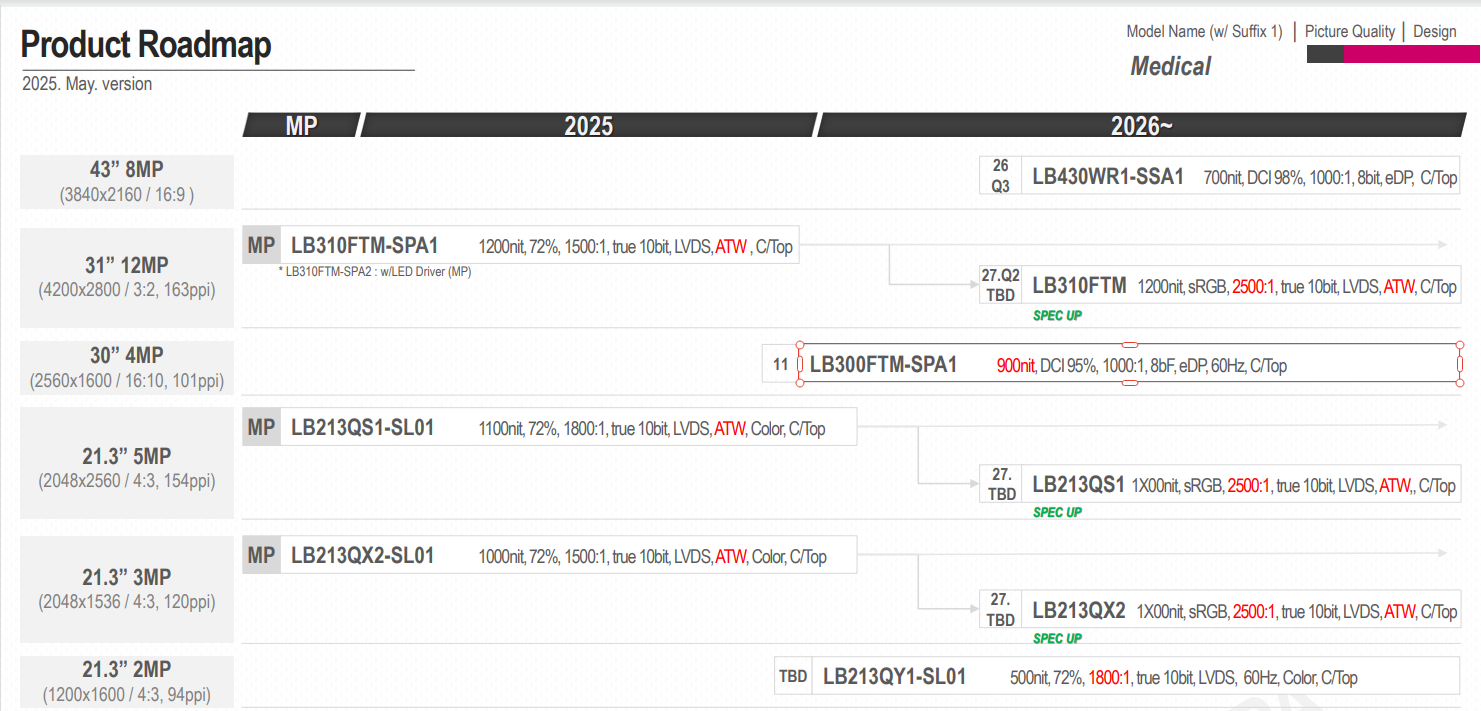Click the right-middle handle of the selected LB300FTM-SPA1 box
This screenshot has height=711, width=1481.
coord(1460,363)
